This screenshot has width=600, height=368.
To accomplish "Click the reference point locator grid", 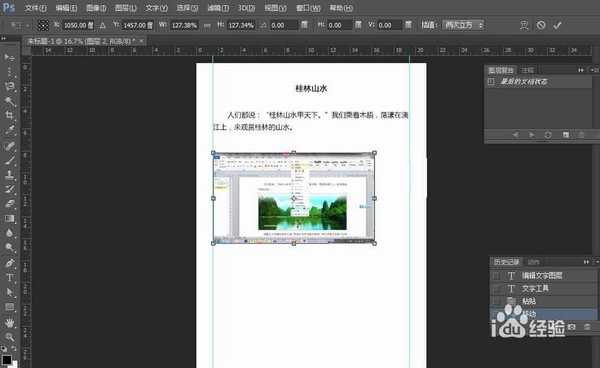I will pos(43,25).
